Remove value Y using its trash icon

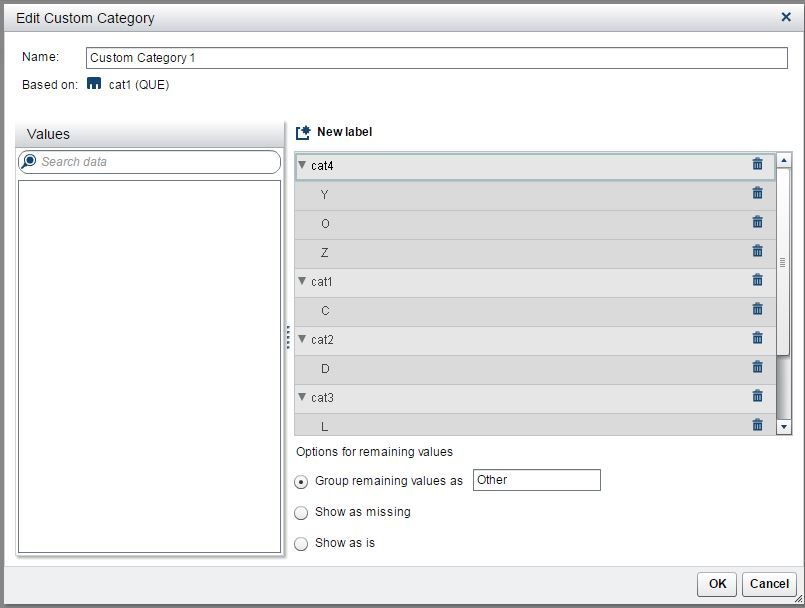pos(757,193)
